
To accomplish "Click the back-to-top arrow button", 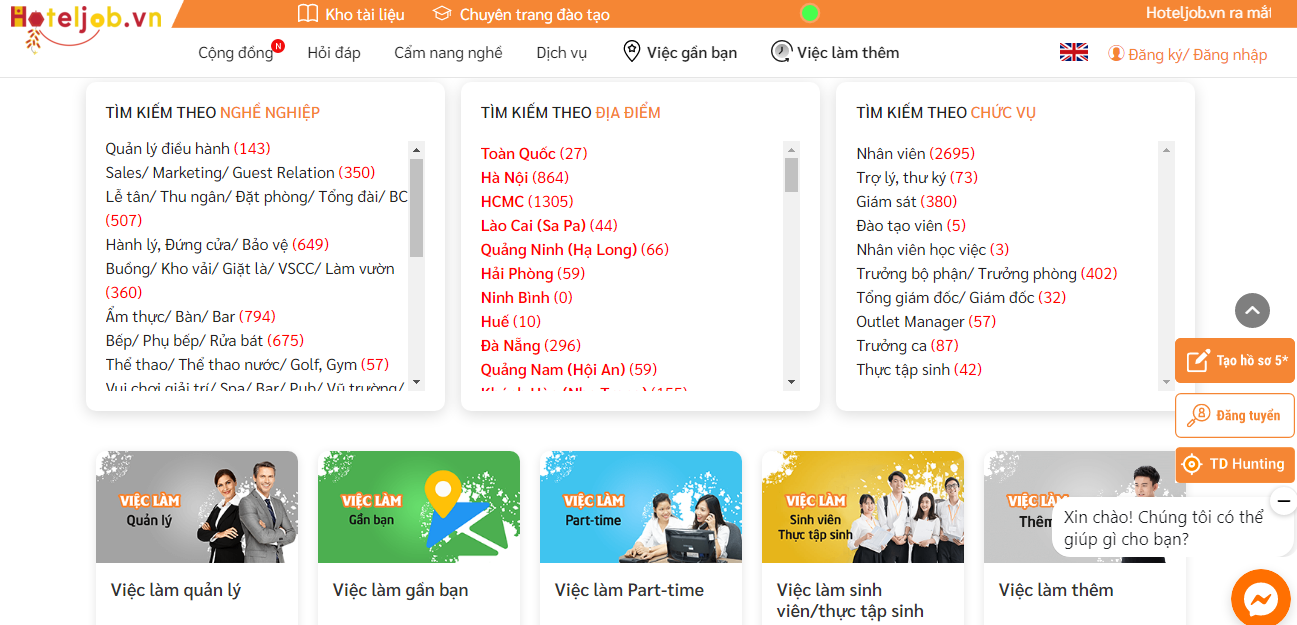I will 1252,310.
